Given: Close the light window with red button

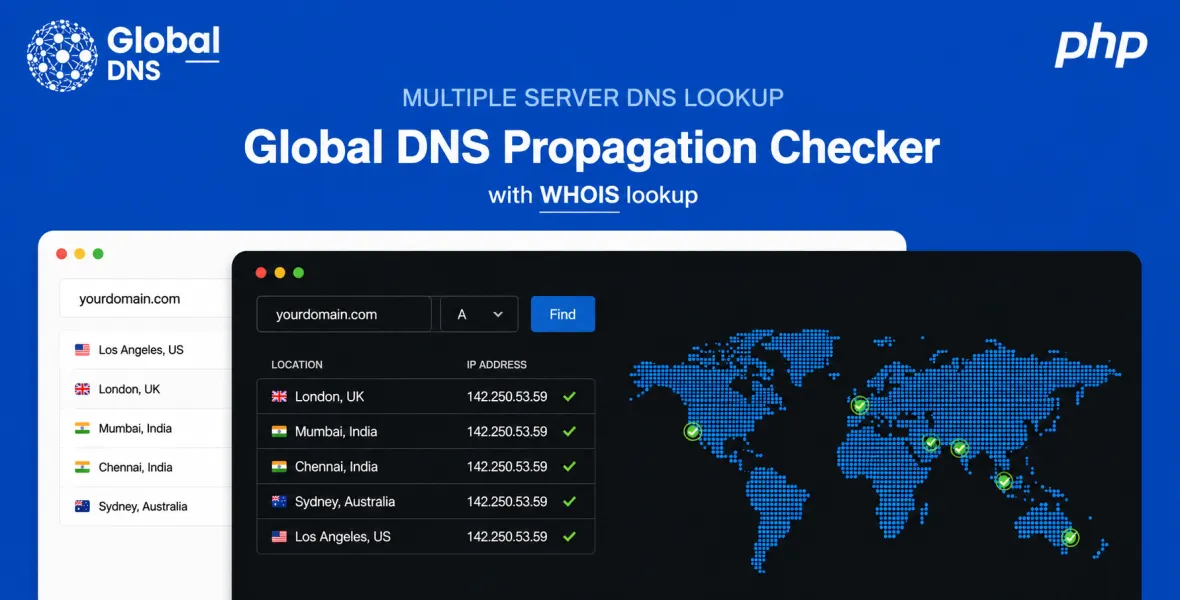Looking at the screenshot, I should tap(62, 254).
